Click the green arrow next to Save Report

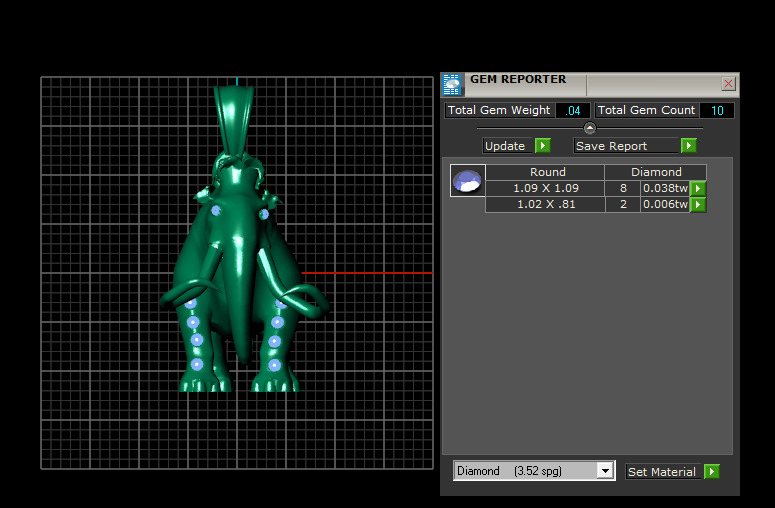(x=689, y=146)
